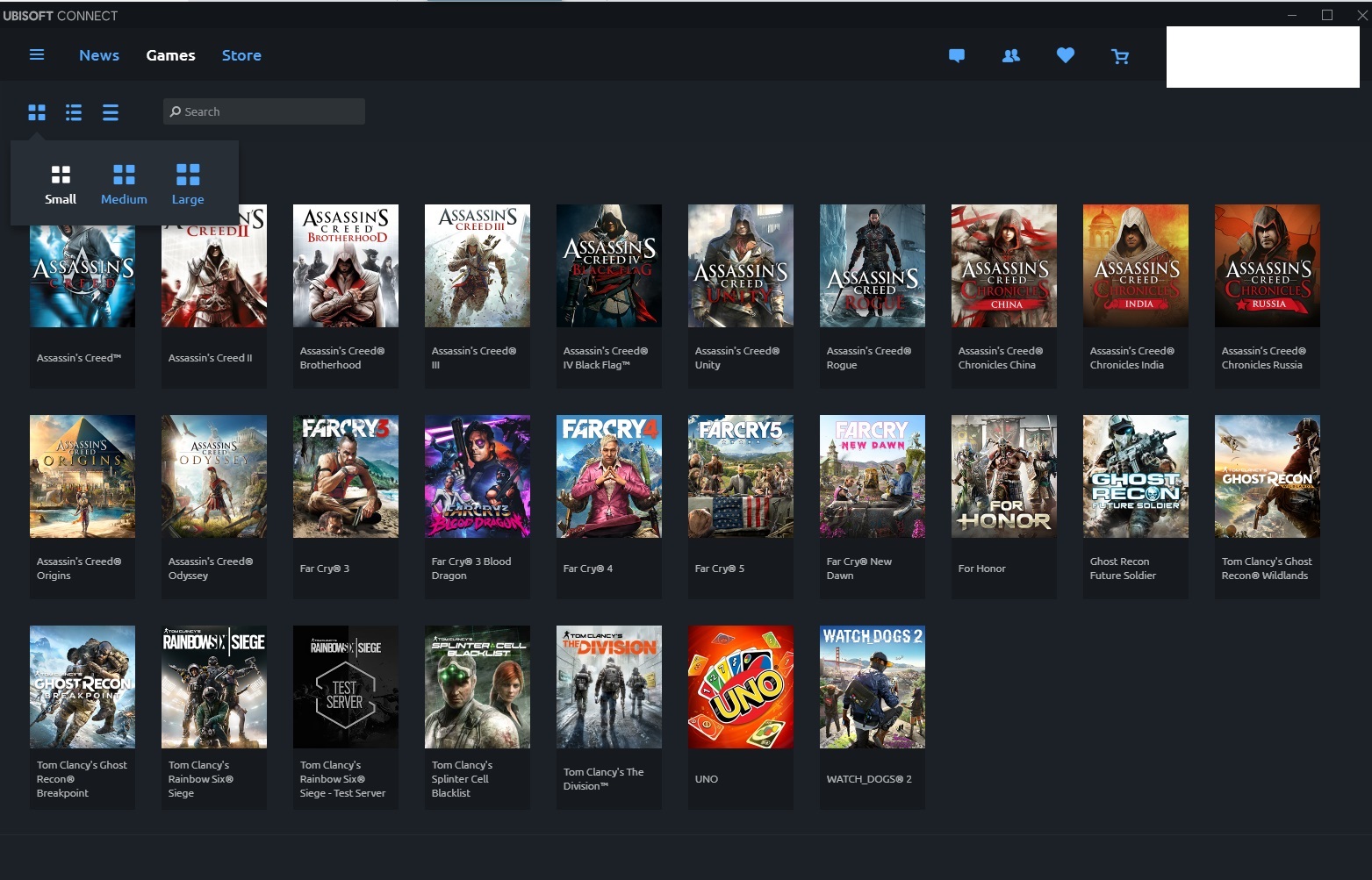This screenshot has height=880, width=1372.
Task: Open Assassin's Creed Chronicles China cover
Action: click(1004, 266)
